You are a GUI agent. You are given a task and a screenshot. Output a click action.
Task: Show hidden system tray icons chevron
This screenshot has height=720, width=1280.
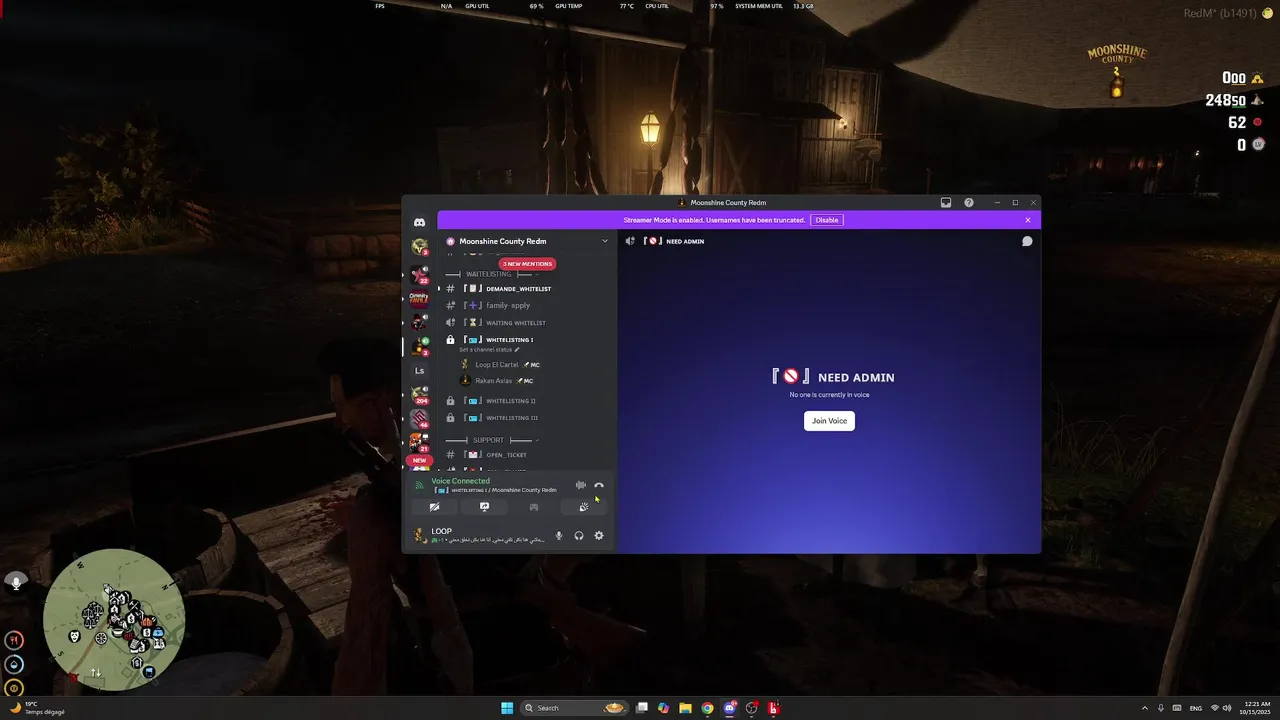[x=1146, y=708]
